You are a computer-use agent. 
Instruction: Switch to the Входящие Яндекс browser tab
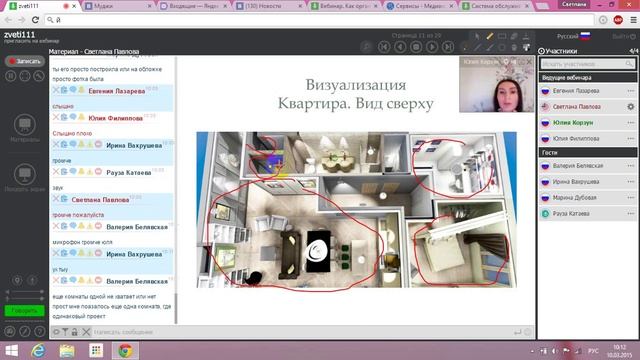point(193,6)
